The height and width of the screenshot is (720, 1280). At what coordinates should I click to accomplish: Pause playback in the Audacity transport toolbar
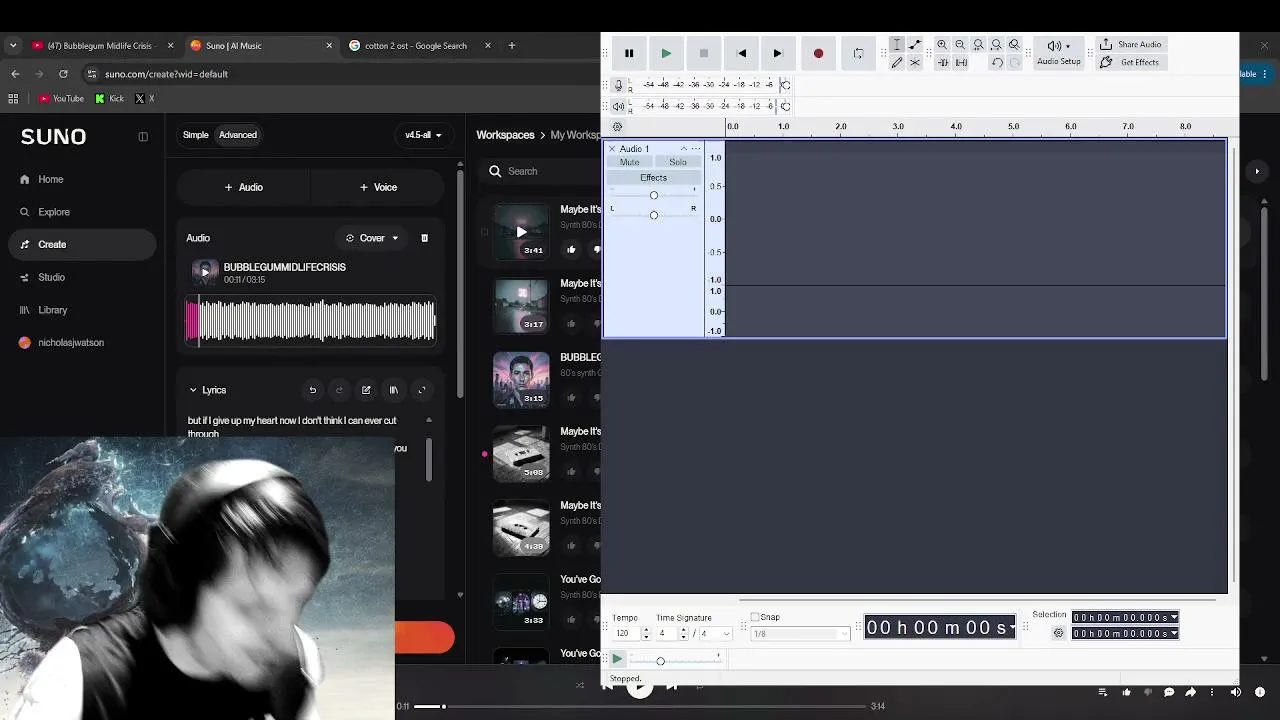[x=629, y=54]
